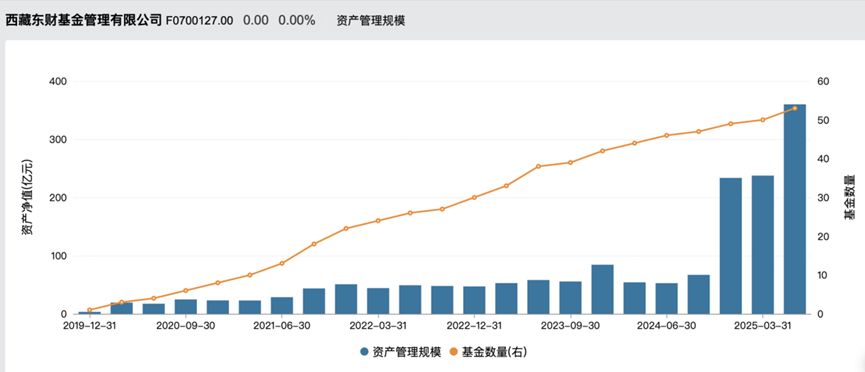Screen dimensions: 865x372
Task: Click the 2024-06-30 axis label
Action: 666,326
